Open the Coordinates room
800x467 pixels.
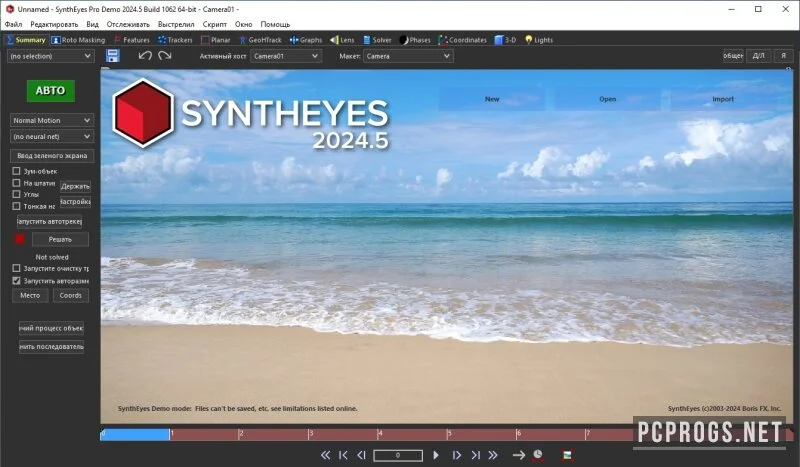[x=462, y=40]
